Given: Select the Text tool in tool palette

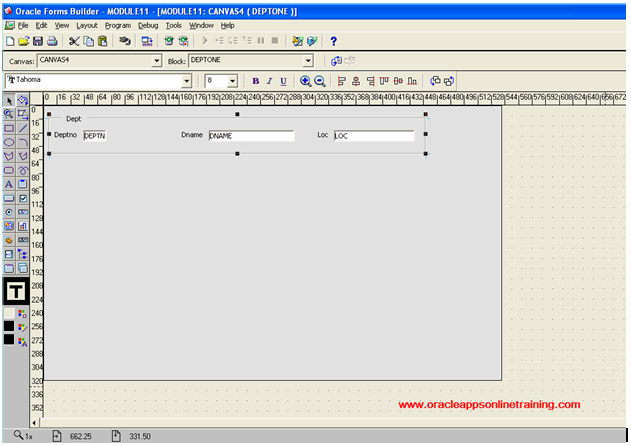Looking at the screenshot, I should (x=9, y=185).
